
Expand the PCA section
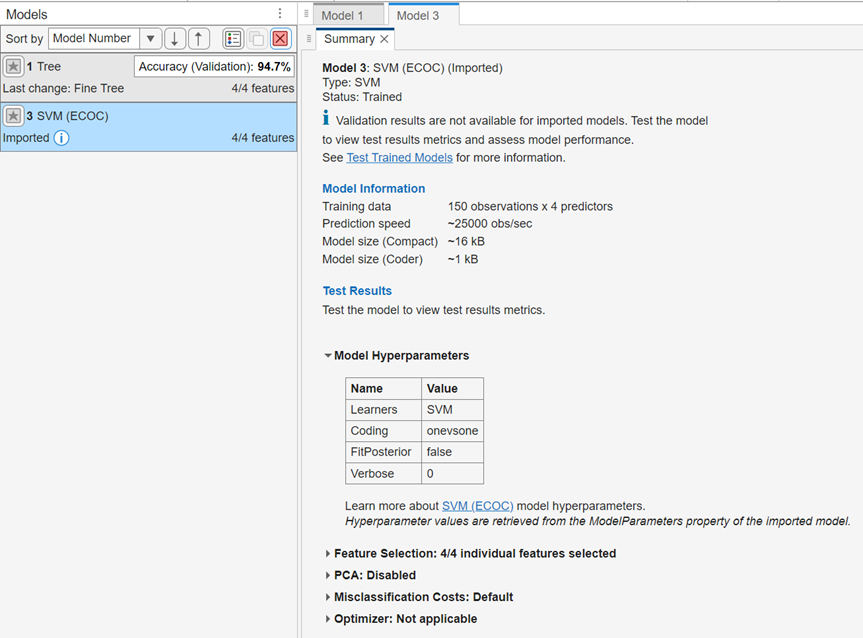328,575
